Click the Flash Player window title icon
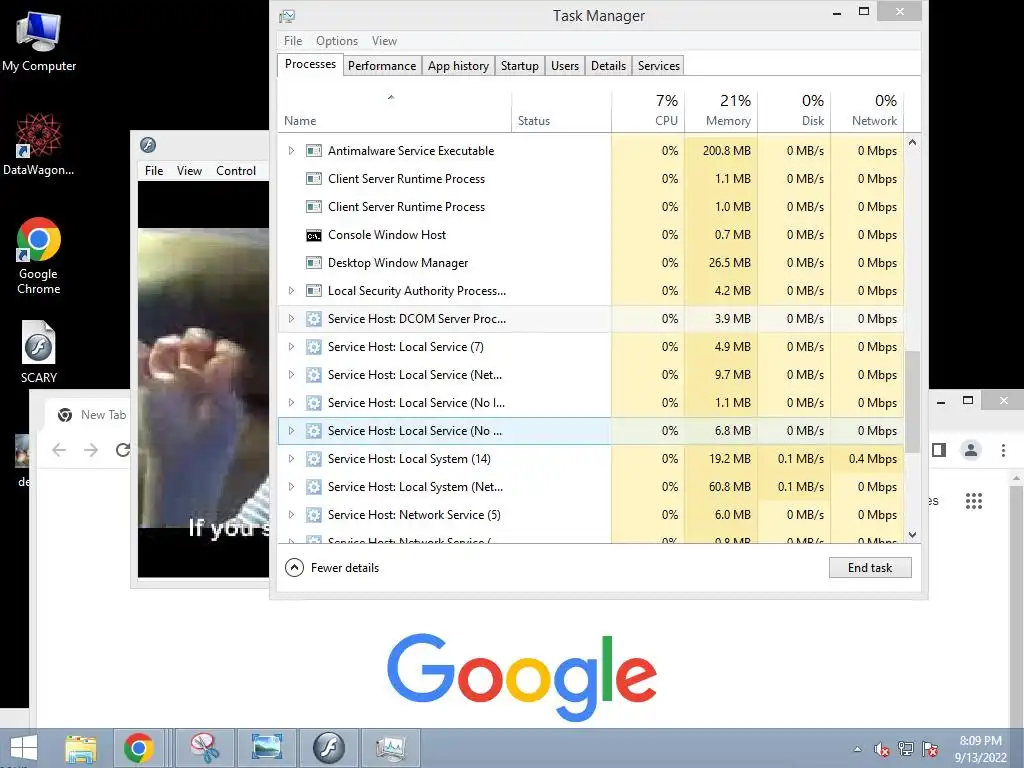 pos(148,145)
